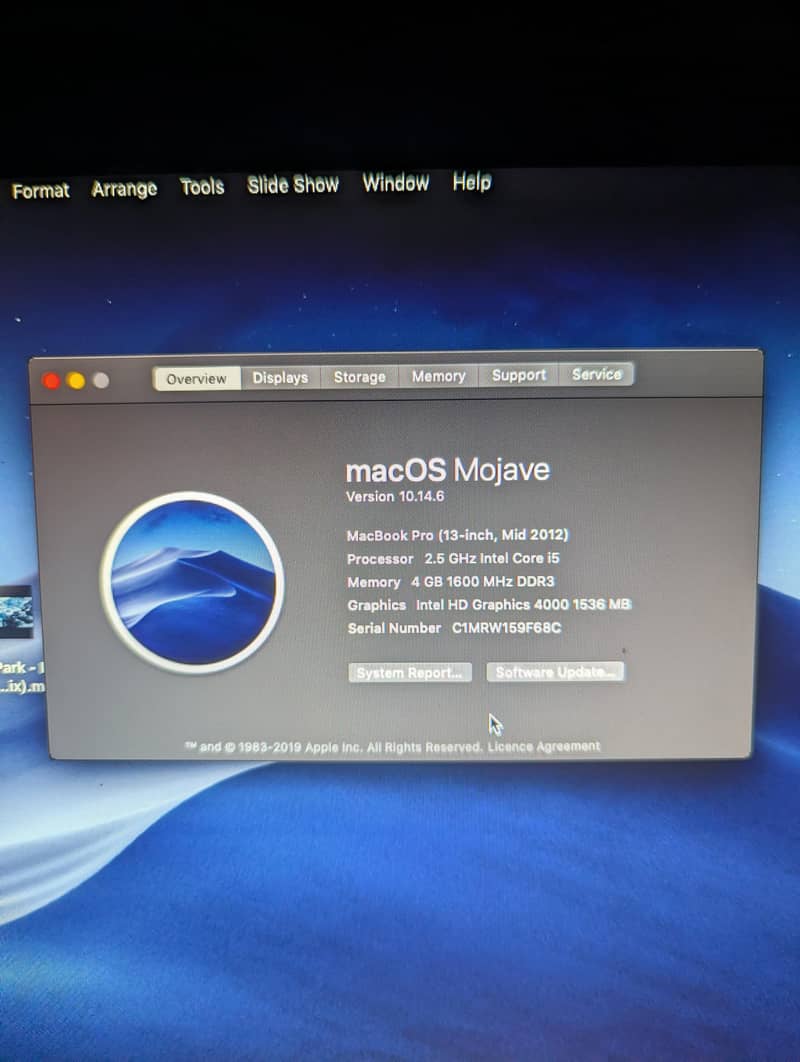Click the System Report button

click(x=410, y=673)
